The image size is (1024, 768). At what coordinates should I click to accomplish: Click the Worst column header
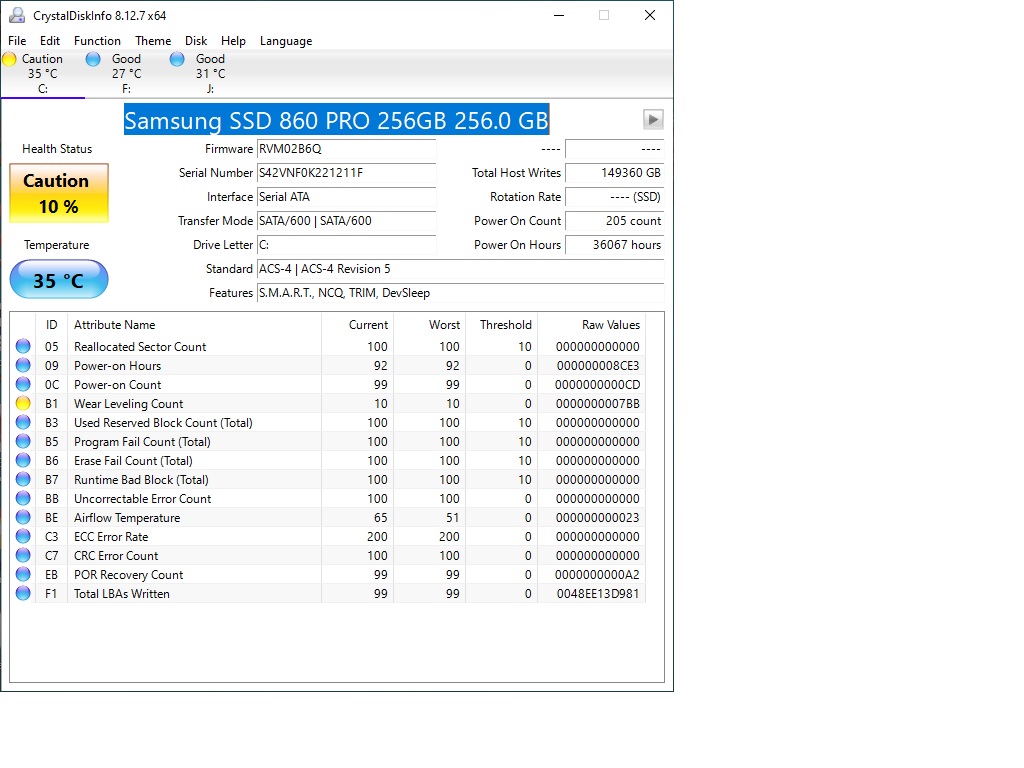444,325
